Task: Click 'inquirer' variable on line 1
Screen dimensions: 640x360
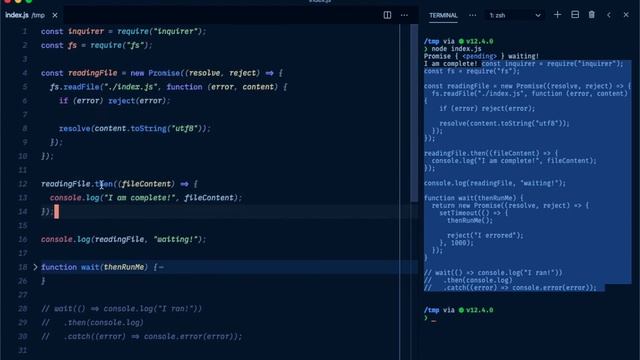Action: [86, 31]
